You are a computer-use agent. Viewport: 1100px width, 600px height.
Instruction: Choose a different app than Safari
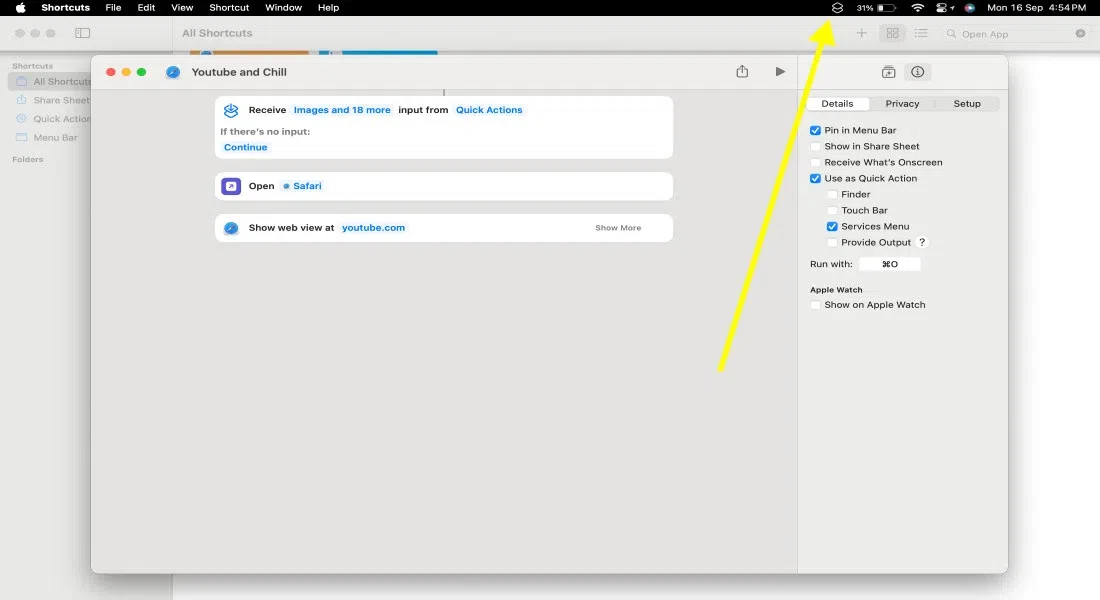click(x=302, y=186)
